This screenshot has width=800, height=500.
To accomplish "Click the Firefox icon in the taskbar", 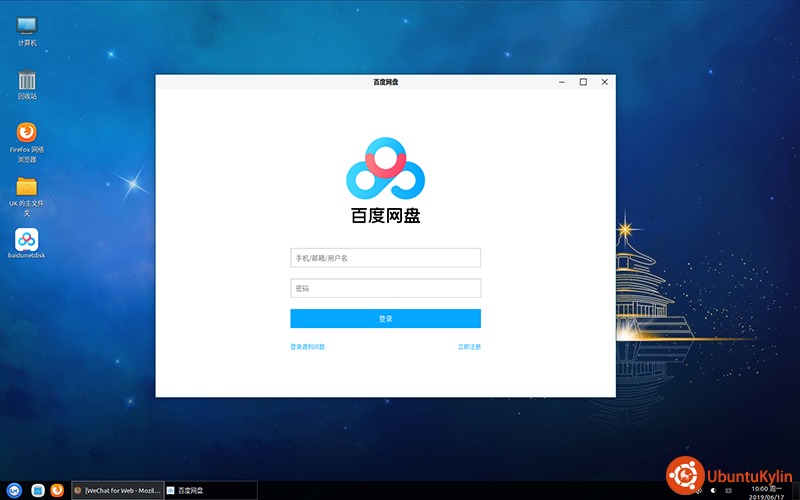I will coord(58,490).
